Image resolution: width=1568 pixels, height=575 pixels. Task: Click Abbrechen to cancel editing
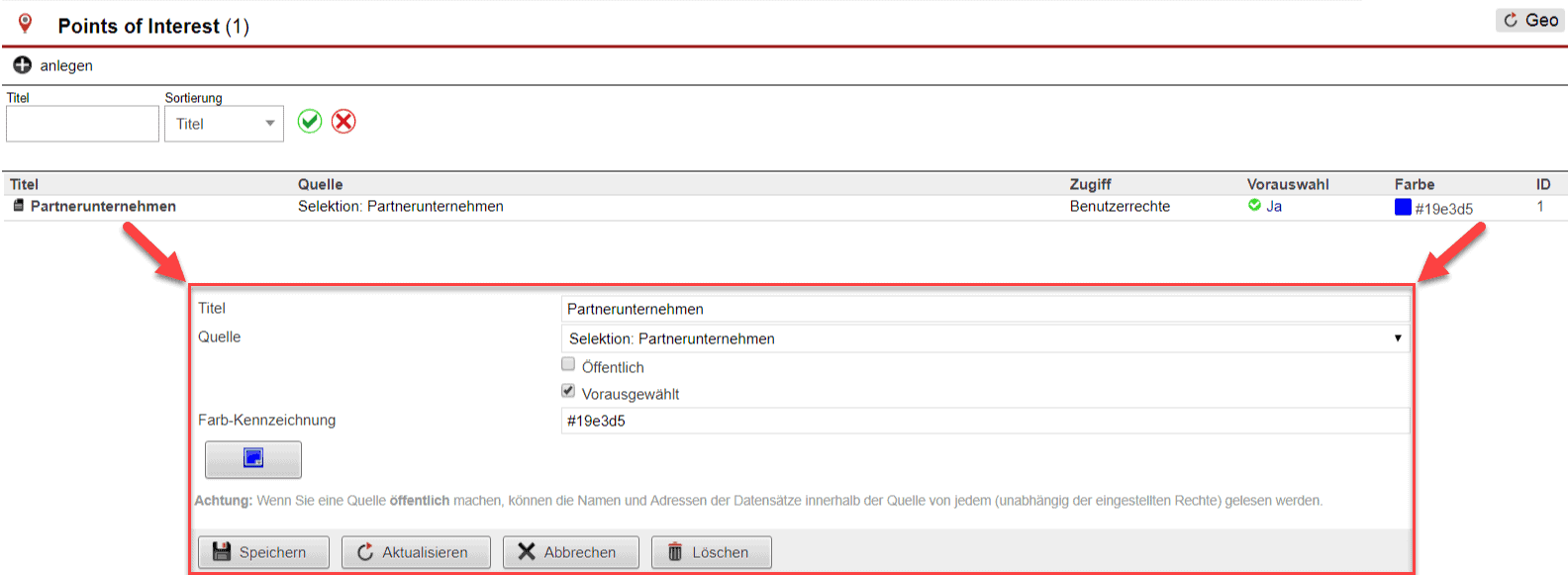click(570, 552)
